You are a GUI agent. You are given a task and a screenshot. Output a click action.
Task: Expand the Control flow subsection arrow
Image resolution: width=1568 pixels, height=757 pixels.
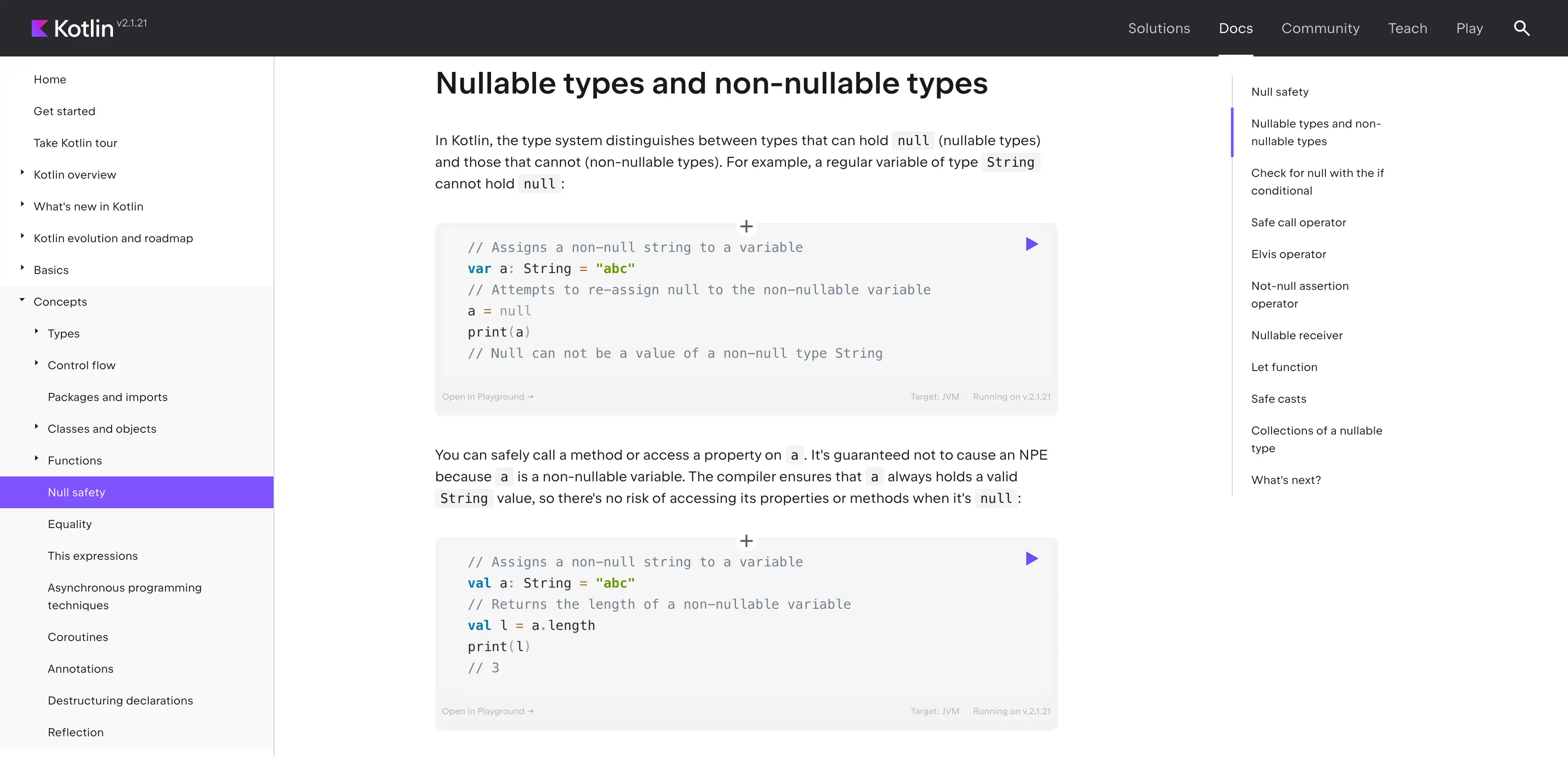point(37,364)
